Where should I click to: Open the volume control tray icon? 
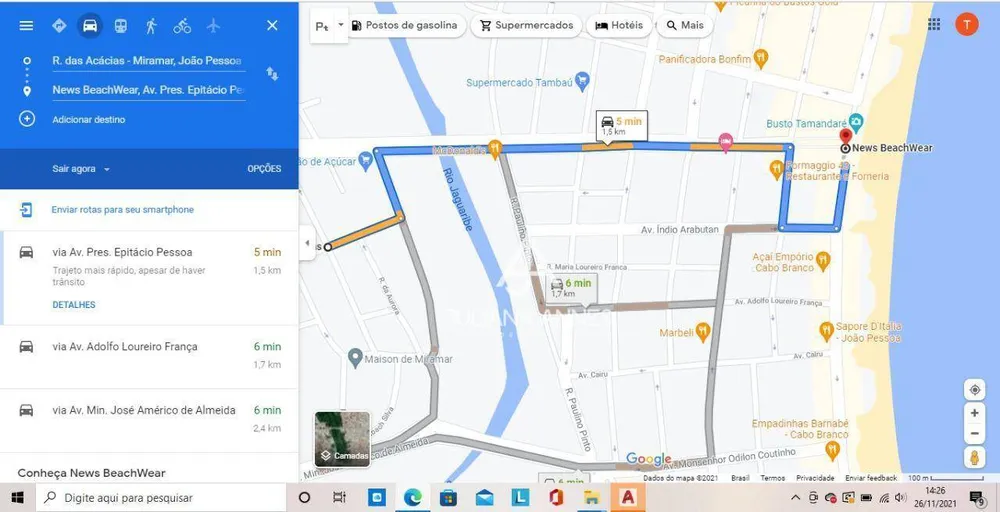901,497
